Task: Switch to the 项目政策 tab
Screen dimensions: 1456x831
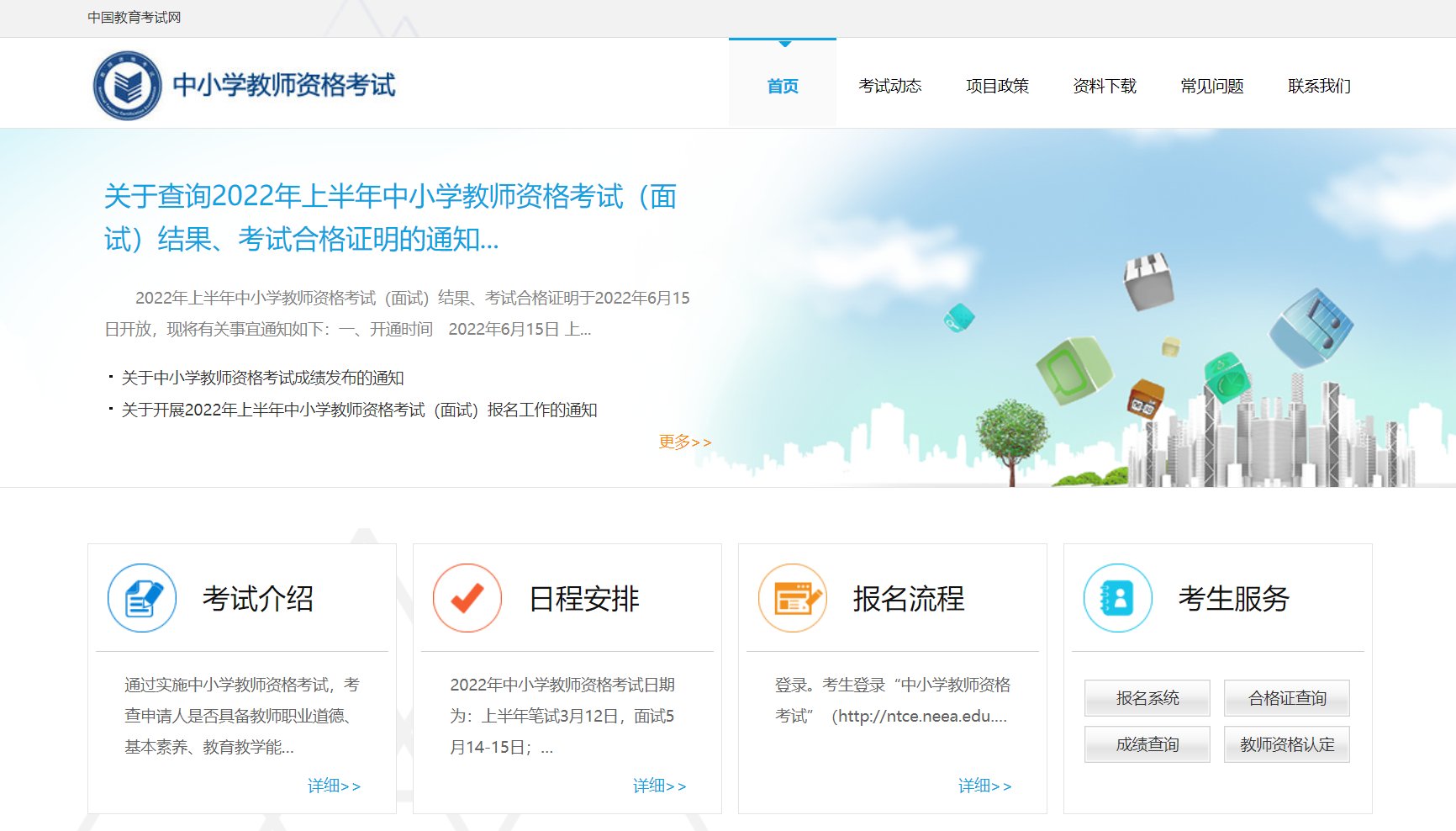Action: (x=998, y=86)
